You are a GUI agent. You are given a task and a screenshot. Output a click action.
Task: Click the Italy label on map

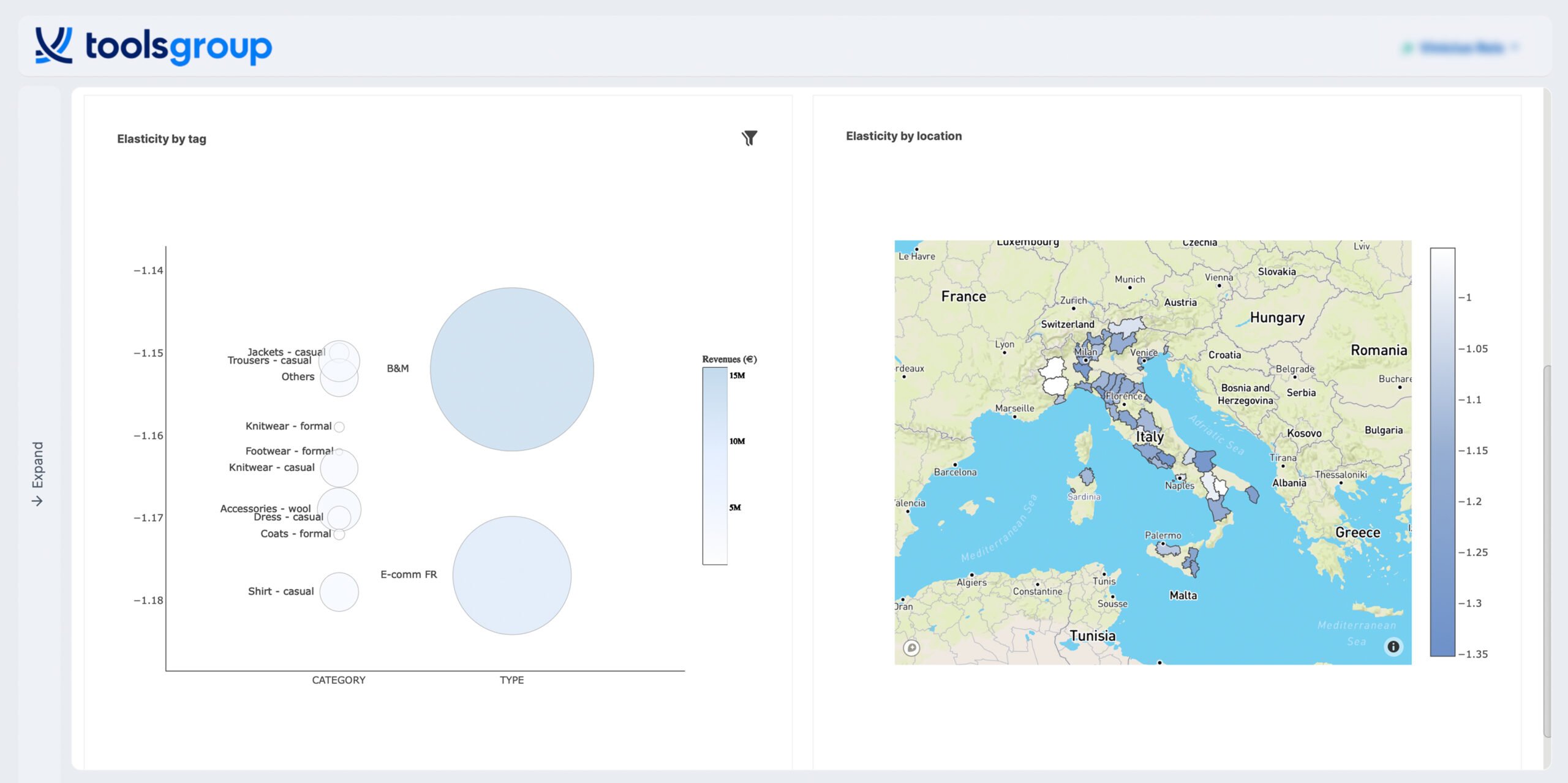coord(1149,436)
